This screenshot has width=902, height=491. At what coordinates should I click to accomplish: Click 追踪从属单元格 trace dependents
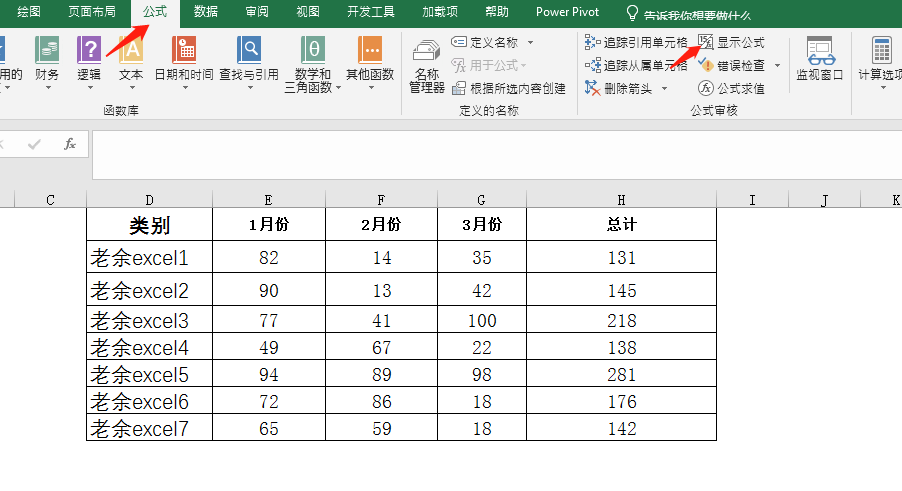[636, 65]
